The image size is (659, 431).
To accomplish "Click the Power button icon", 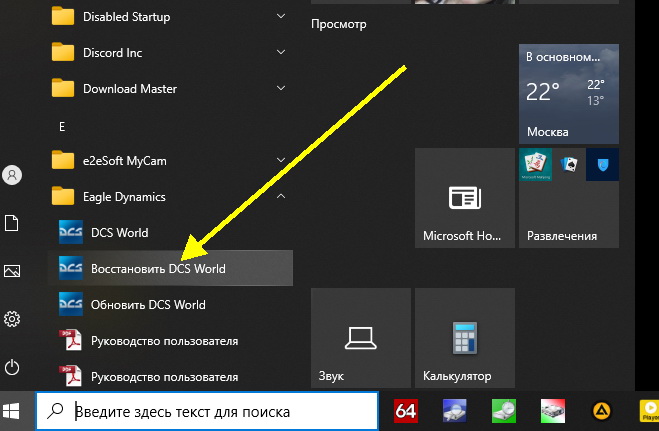I will pos(12,367).
